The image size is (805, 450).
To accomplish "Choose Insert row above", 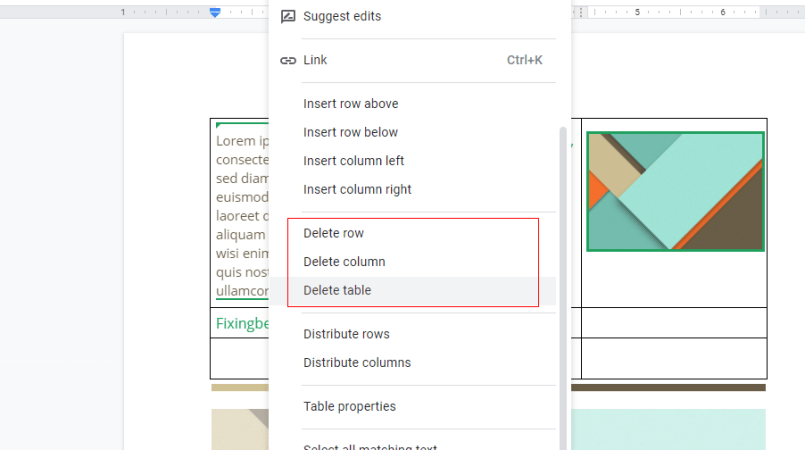I will pos(350,104).
